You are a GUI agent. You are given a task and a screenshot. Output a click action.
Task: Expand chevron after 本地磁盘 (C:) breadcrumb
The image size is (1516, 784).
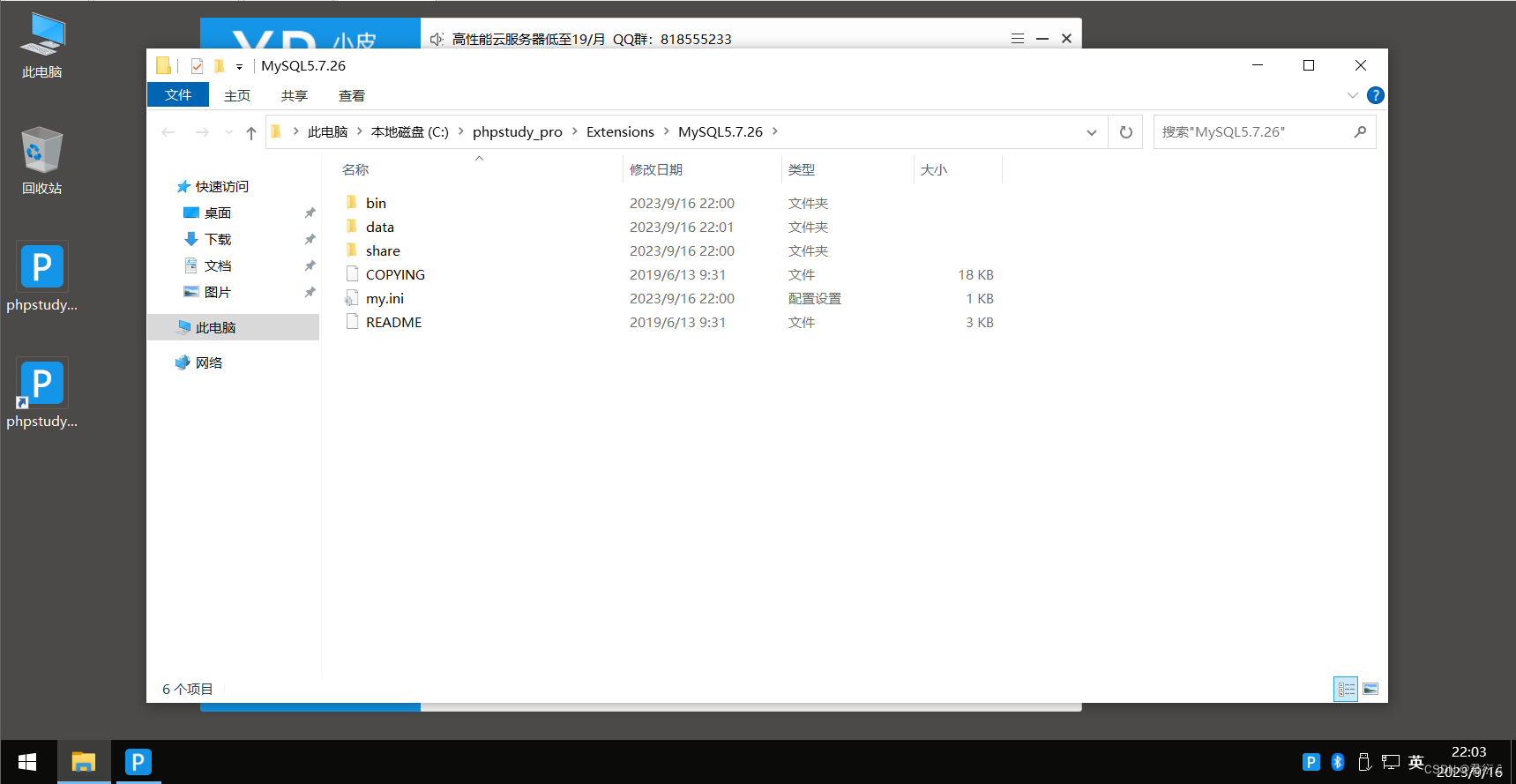click(460, 131)
